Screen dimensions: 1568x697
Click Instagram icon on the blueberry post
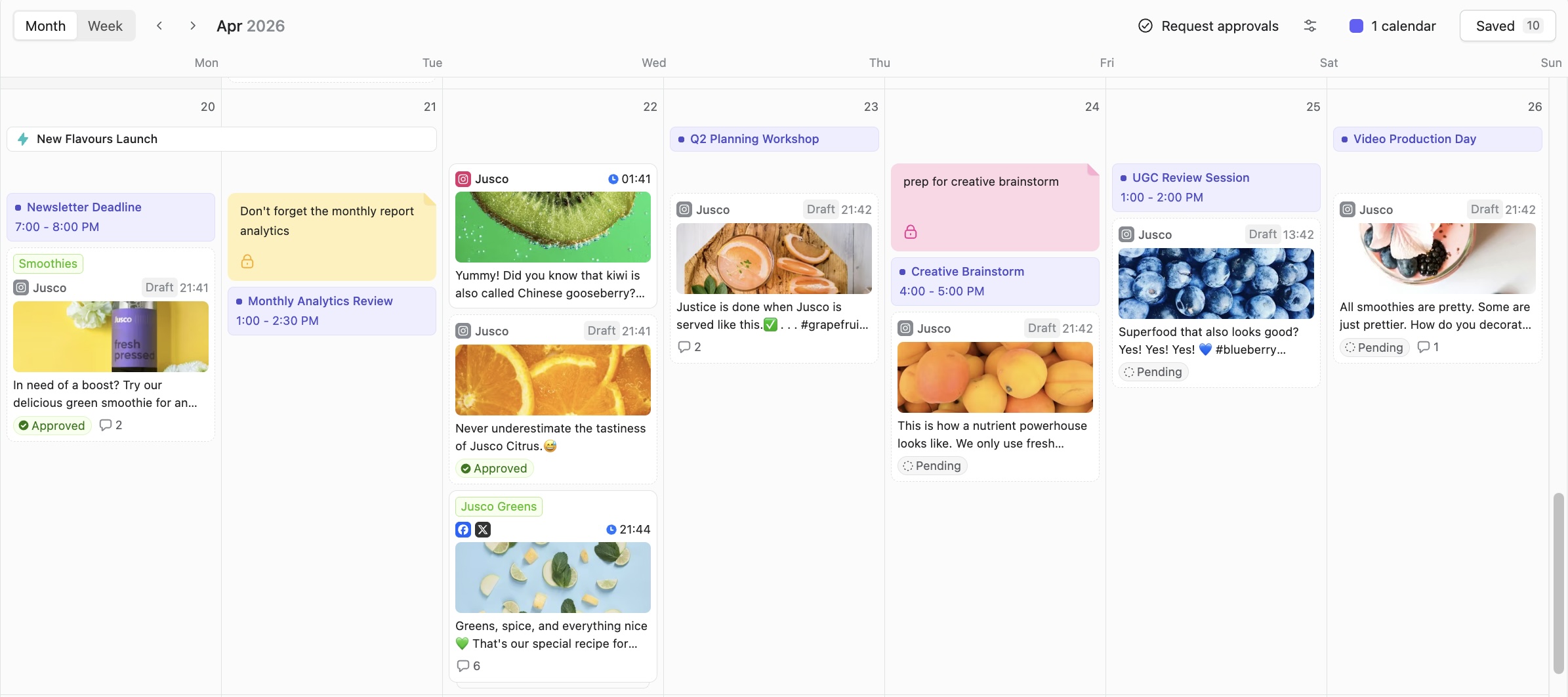1126,234
